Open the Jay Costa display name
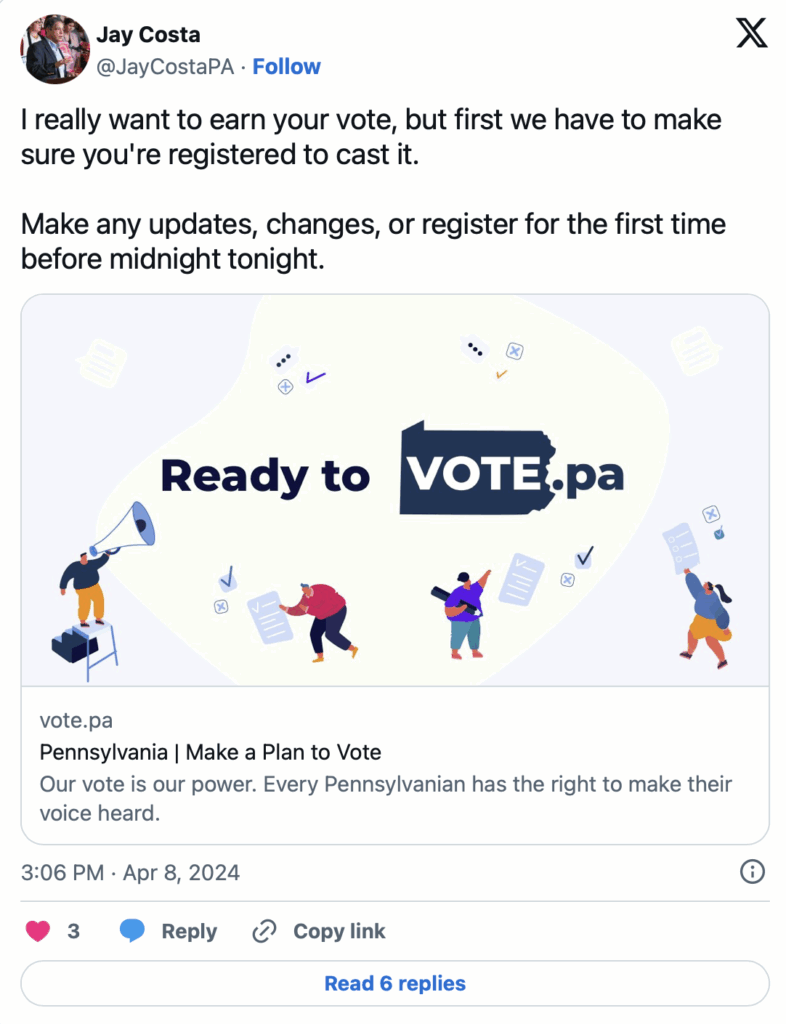Image resolution: width=786 pixels, height=1024 pixels. pos(148,35)
